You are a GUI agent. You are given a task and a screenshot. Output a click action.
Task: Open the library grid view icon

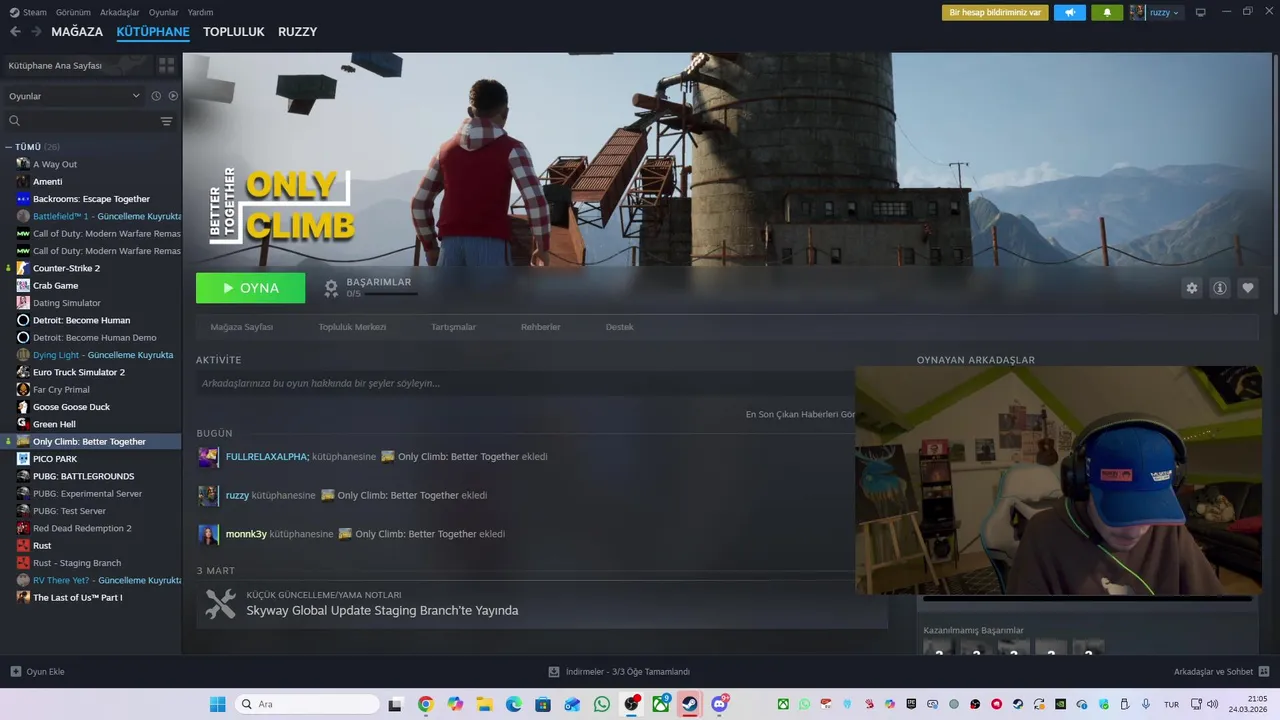point(166,65)
